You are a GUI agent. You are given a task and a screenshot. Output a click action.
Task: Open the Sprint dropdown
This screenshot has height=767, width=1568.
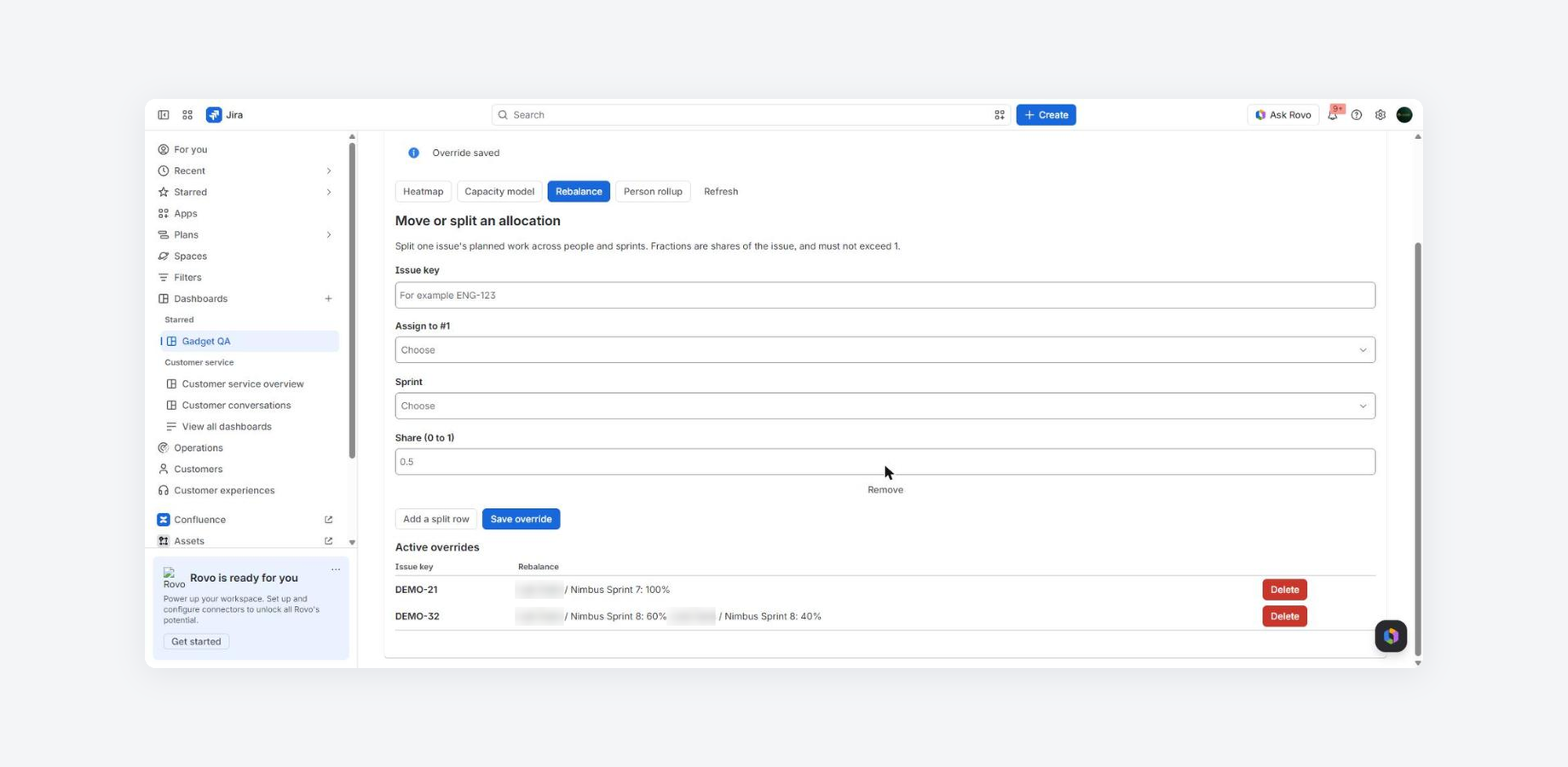[885, 407]
